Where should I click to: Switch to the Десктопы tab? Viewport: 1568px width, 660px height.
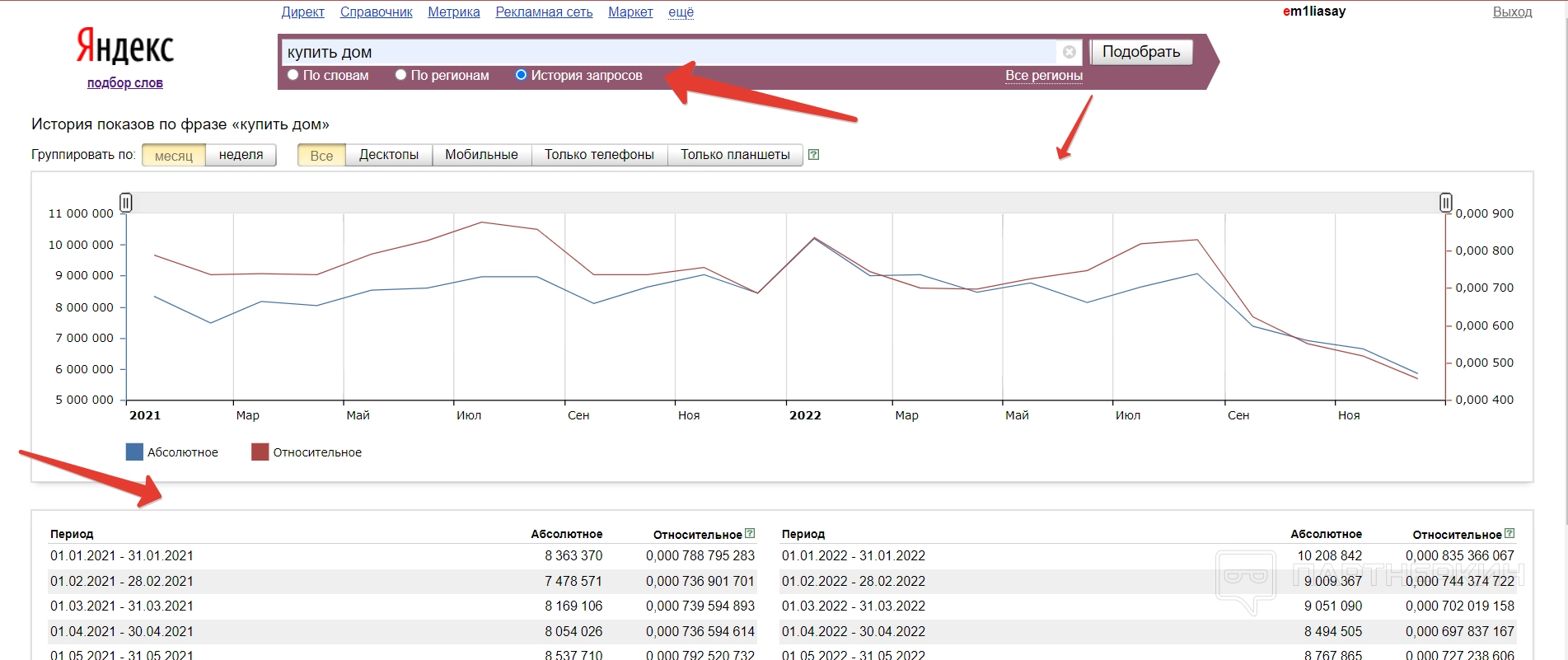[x=389, y=155]
